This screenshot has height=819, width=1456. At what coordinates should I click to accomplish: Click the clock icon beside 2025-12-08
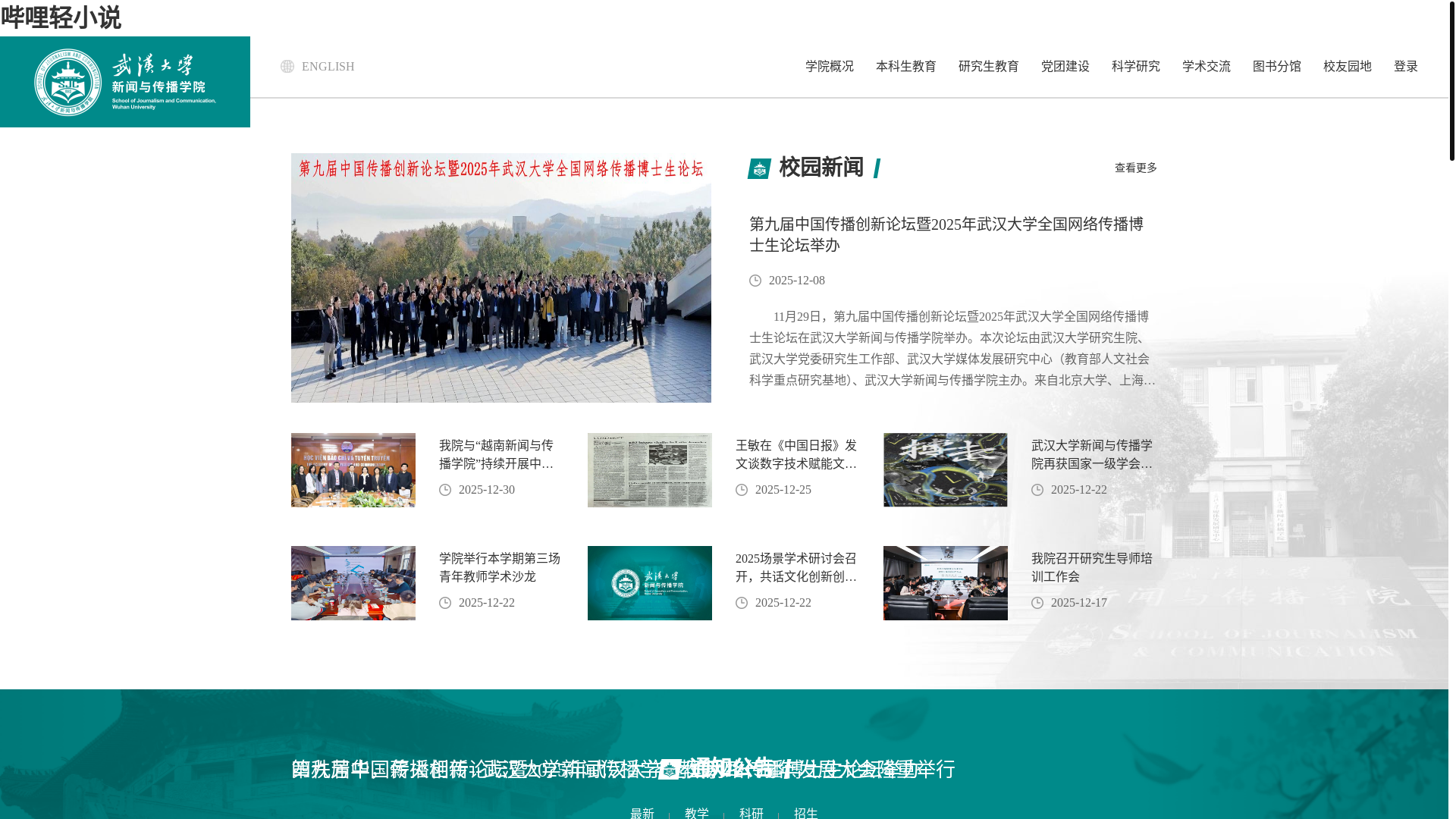tap(755, 281)
